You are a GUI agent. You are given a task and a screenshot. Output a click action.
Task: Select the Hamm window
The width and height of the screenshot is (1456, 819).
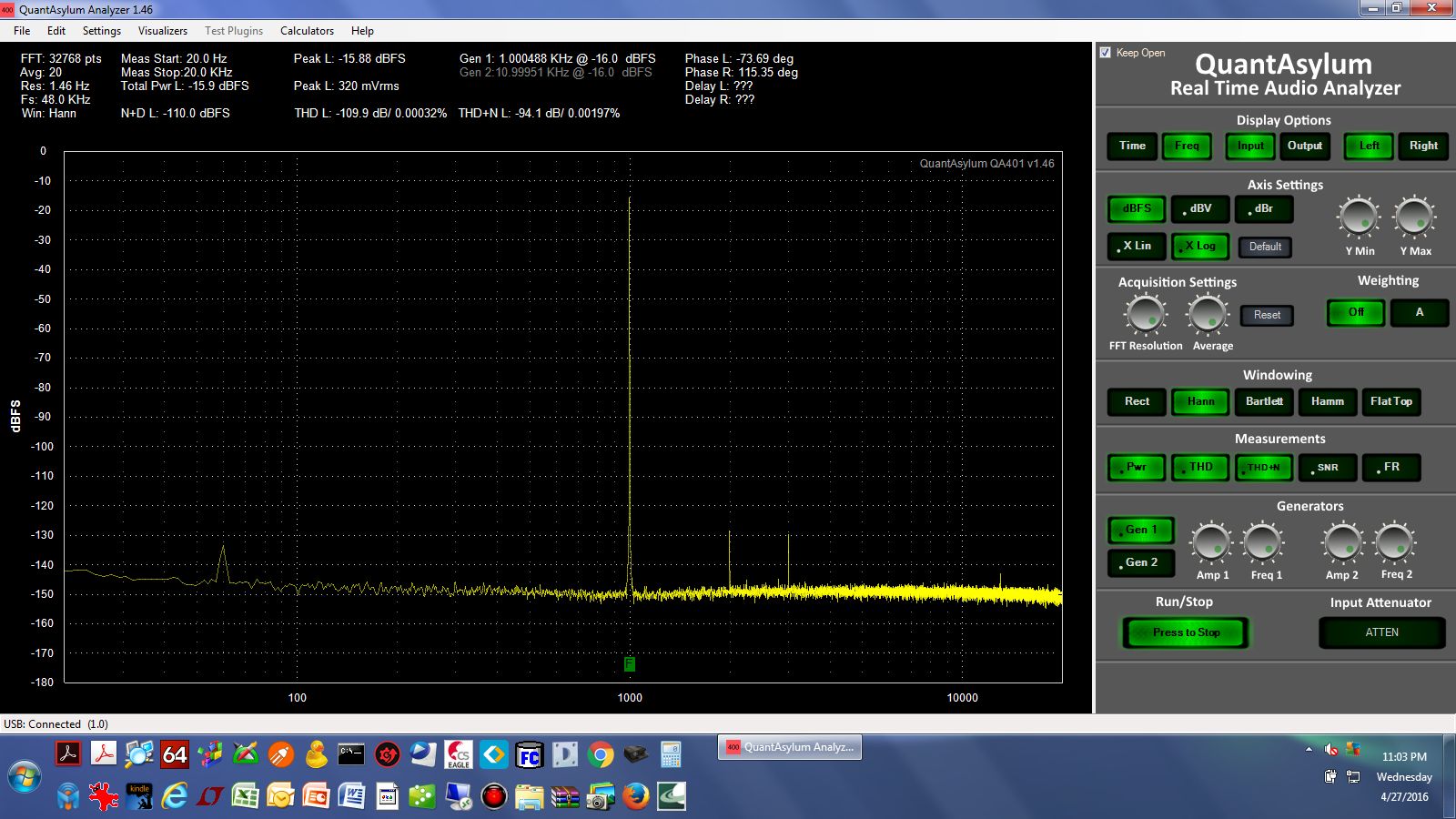[1327, 401]
